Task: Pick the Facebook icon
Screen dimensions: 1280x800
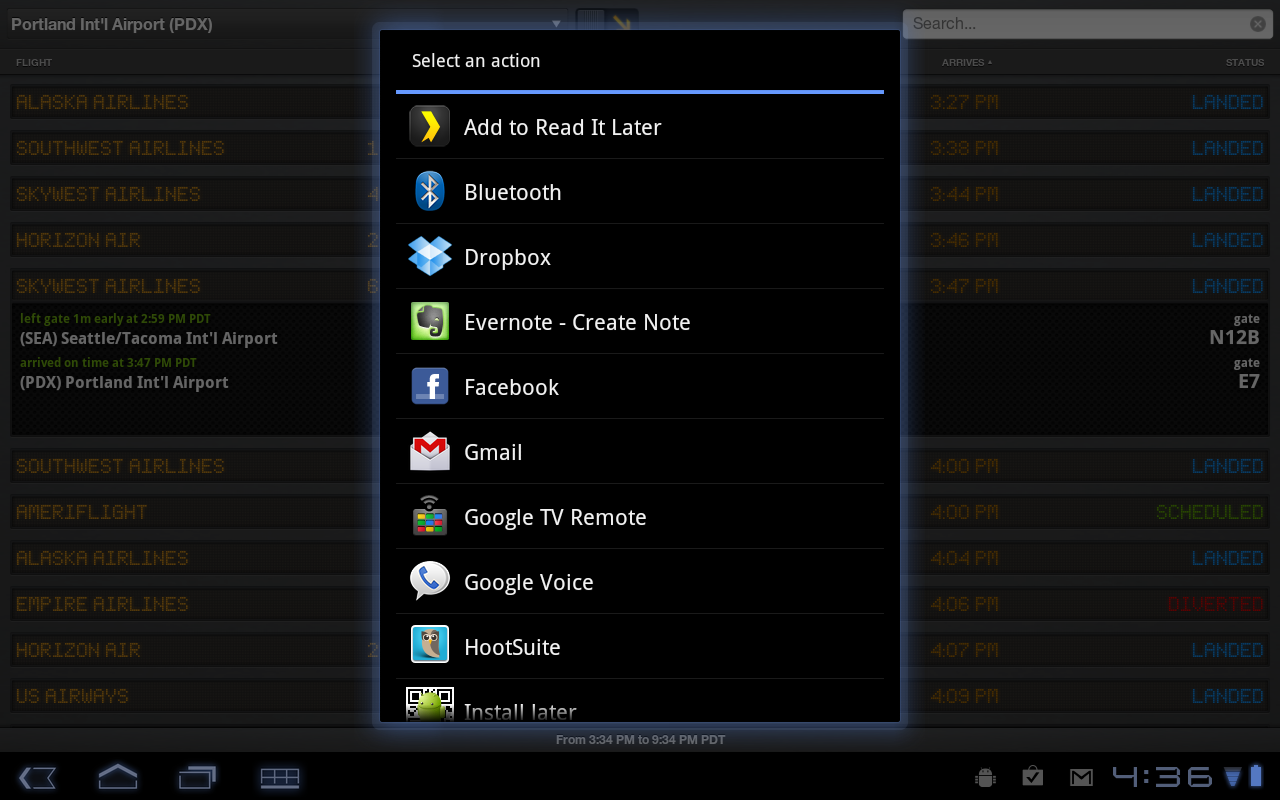Action: tap(430, 386)
